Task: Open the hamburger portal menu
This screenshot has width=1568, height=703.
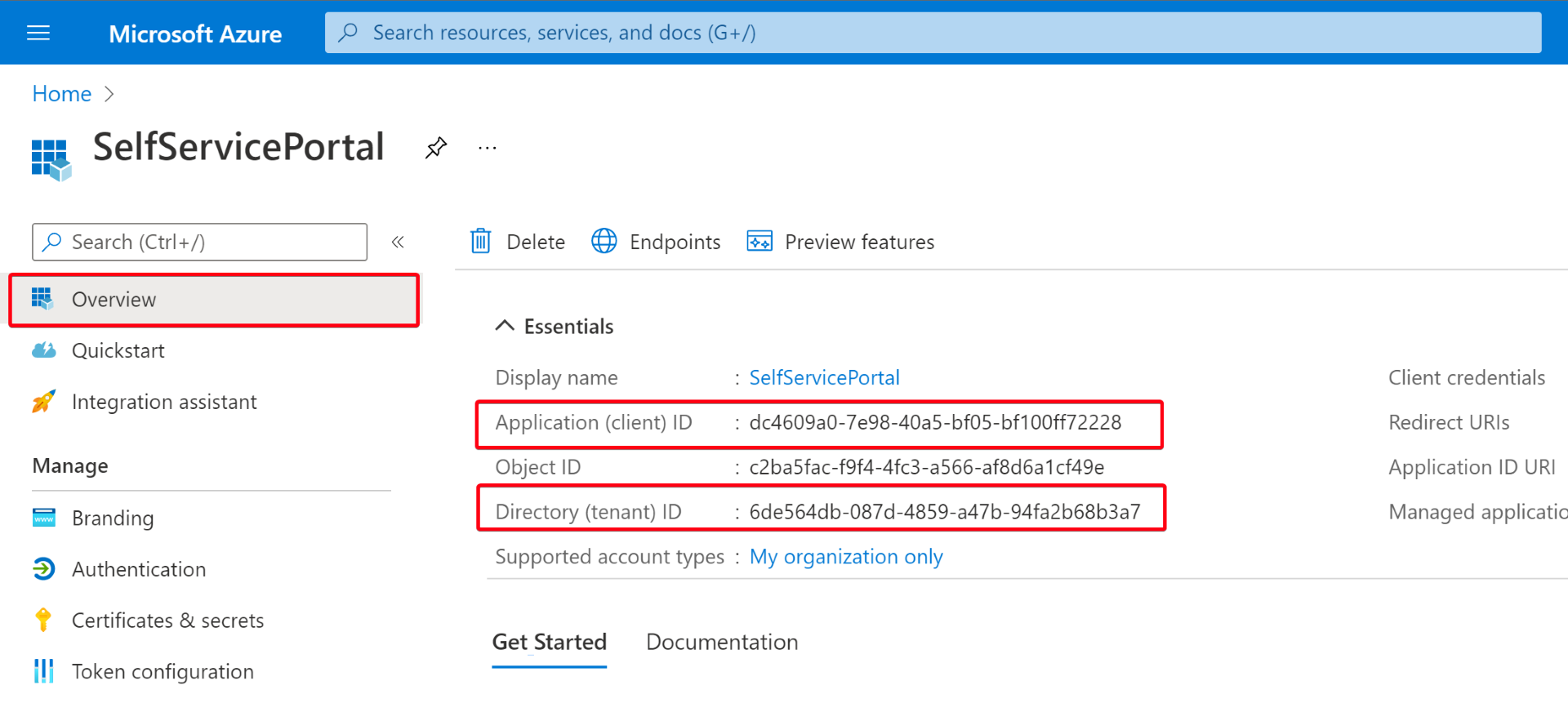Action: click(x=38, y=33)
